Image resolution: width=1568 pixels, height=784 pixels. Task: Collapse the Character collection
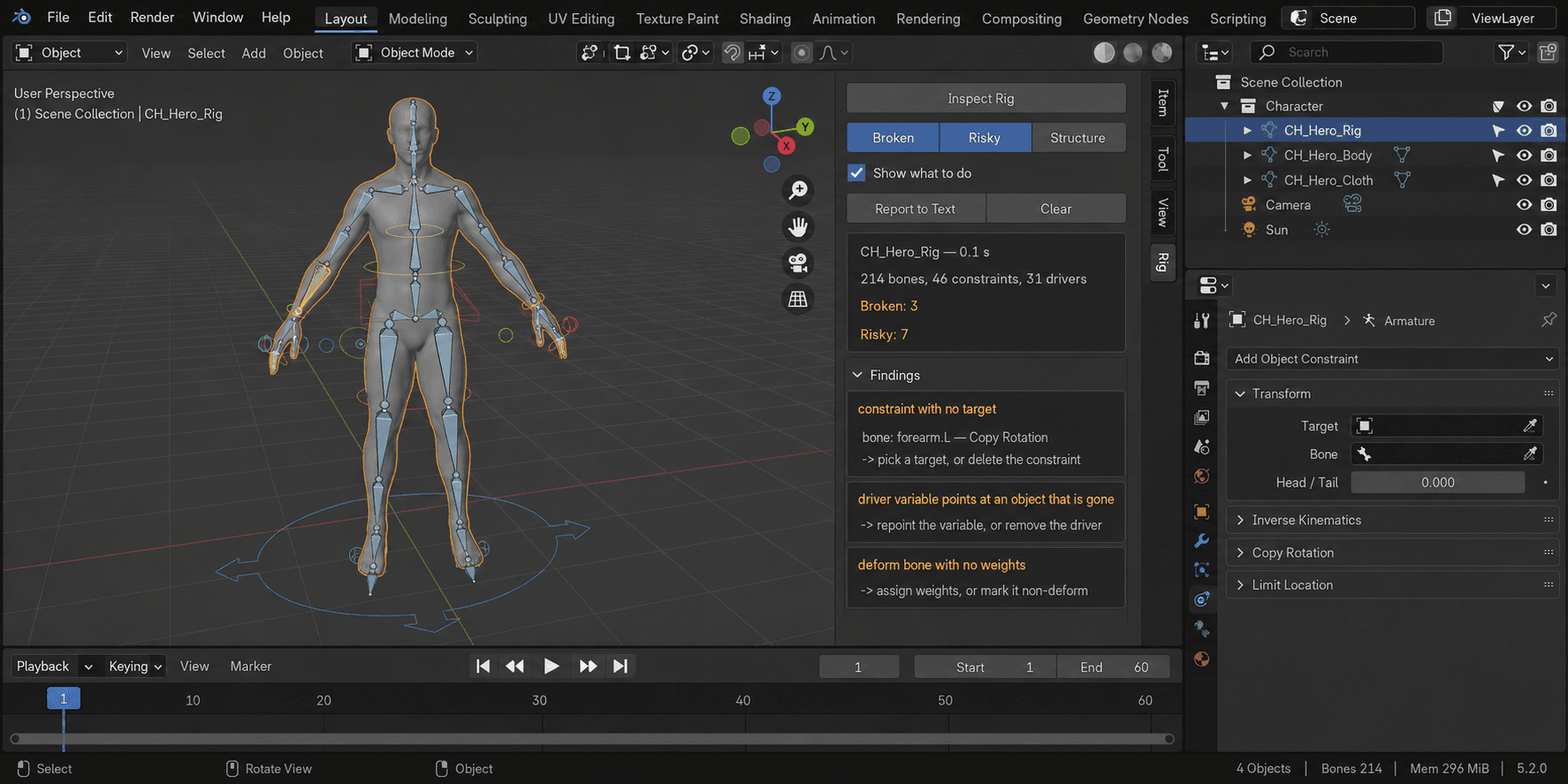pos(1224,106)
